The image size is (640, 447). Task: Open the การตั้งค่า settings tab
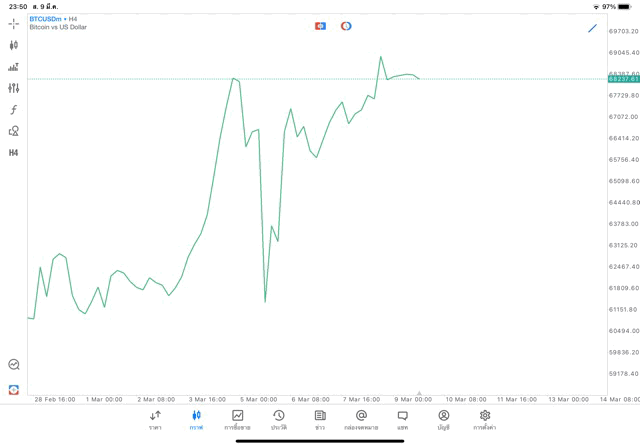pos(485,420)
